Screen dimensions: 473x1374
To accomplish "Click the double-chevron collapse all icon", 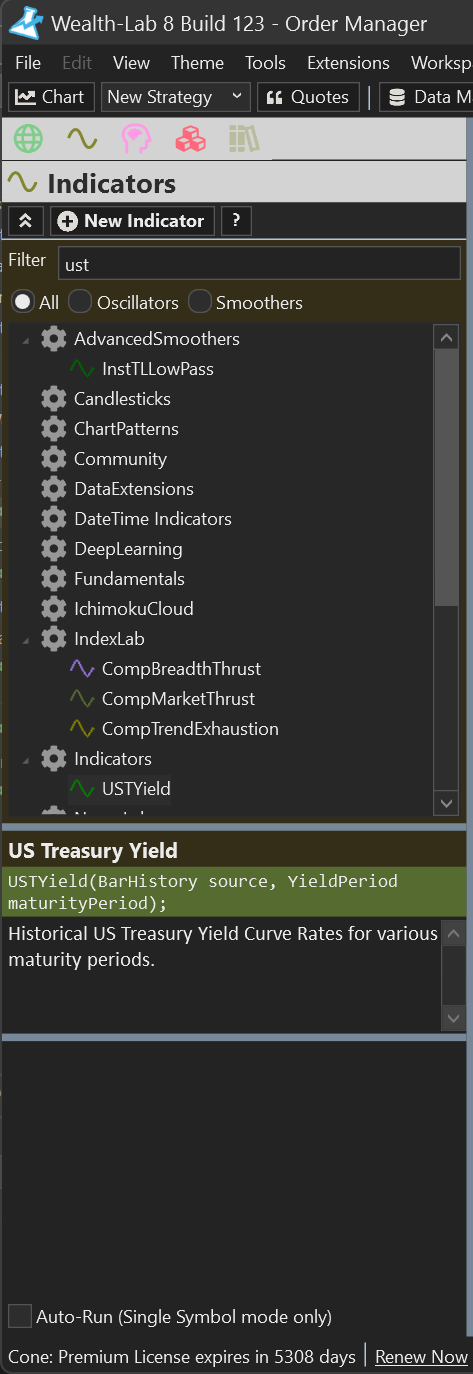I will click(x=26, y=221).
